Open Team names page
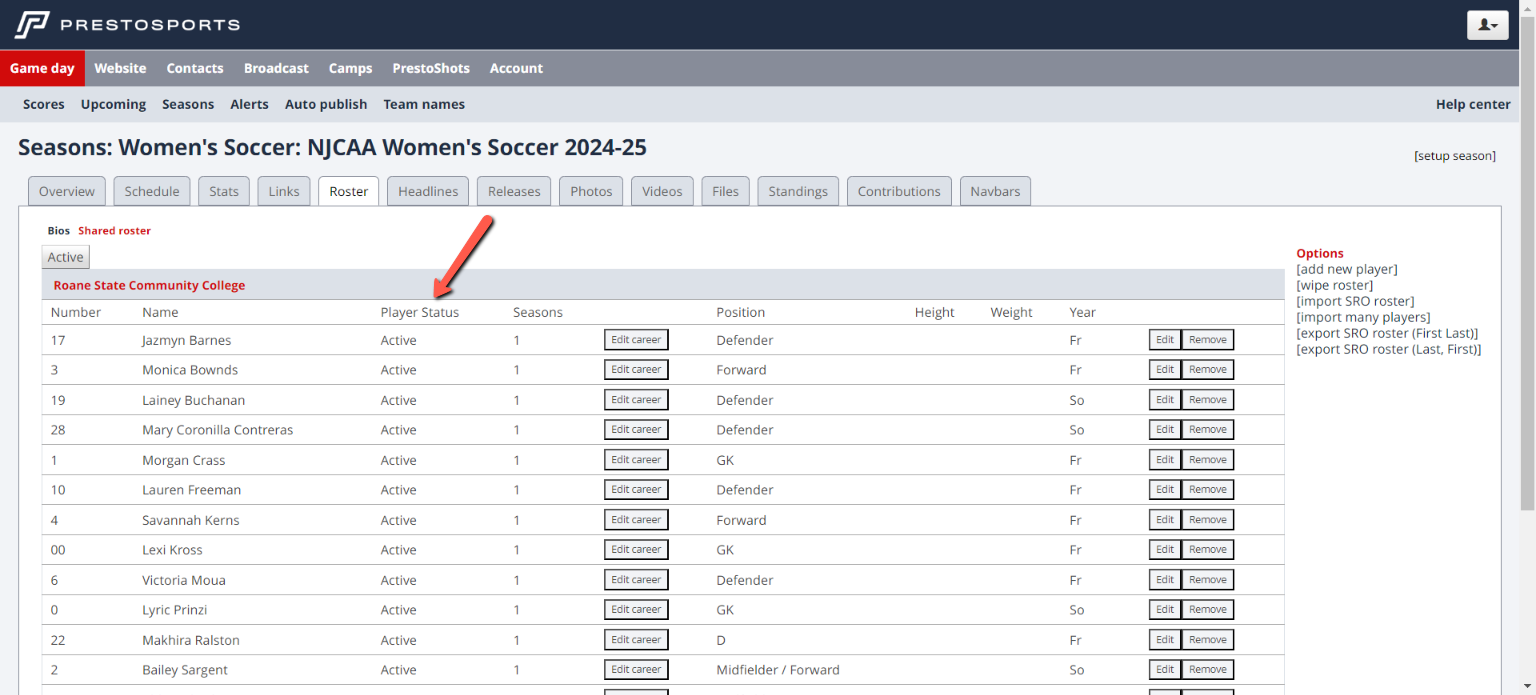1536x695 pixels. tap(424, 104)
